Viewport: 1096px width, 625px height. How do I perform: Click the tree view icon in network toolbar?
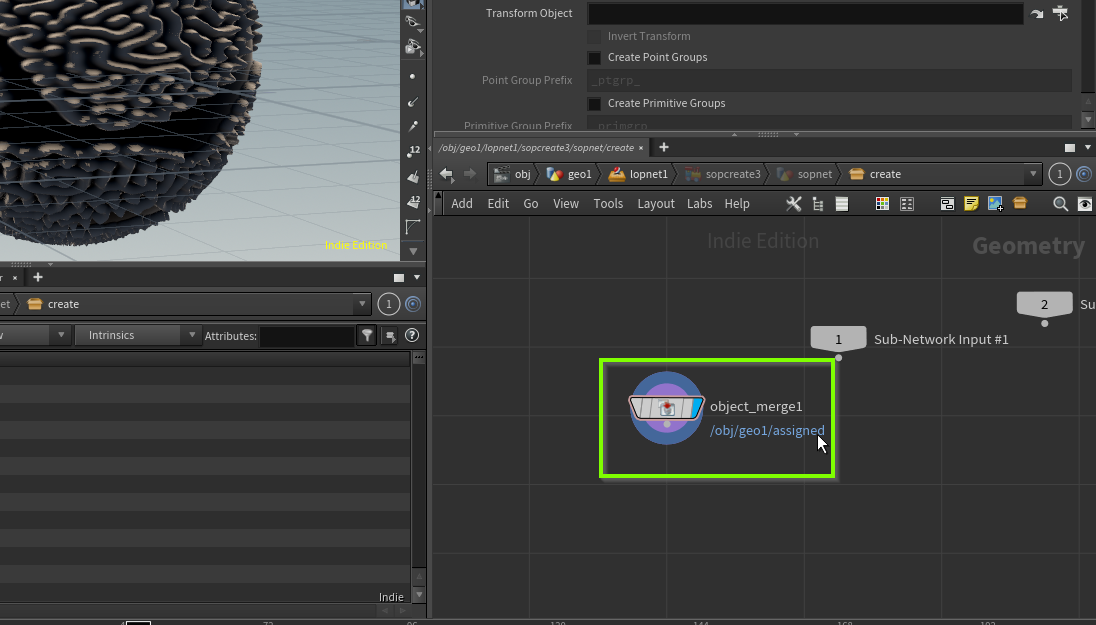(x=818, y=204)
